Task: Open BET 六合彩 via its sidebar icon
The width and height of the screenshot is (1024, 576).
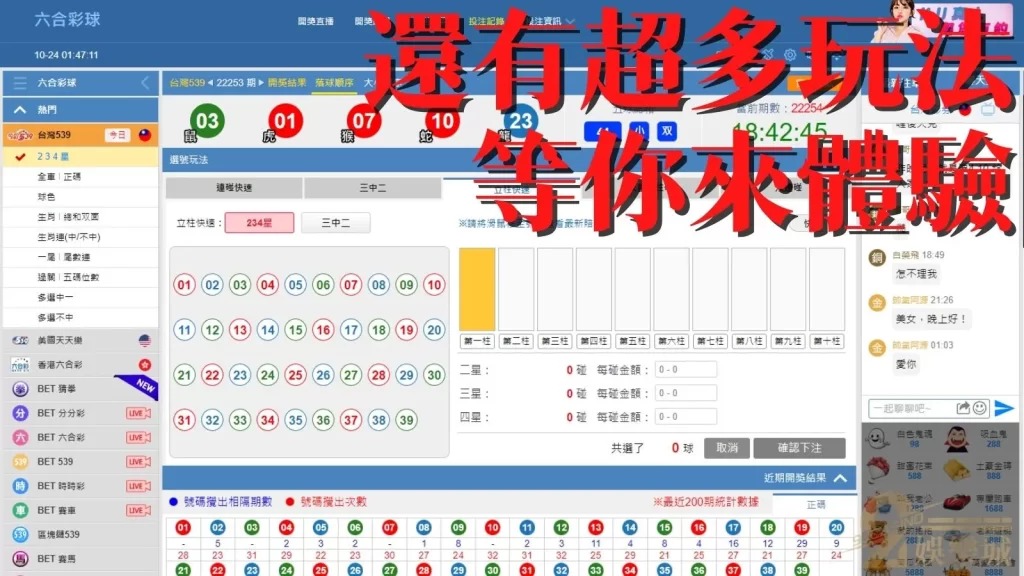Action: click(20, 438)
